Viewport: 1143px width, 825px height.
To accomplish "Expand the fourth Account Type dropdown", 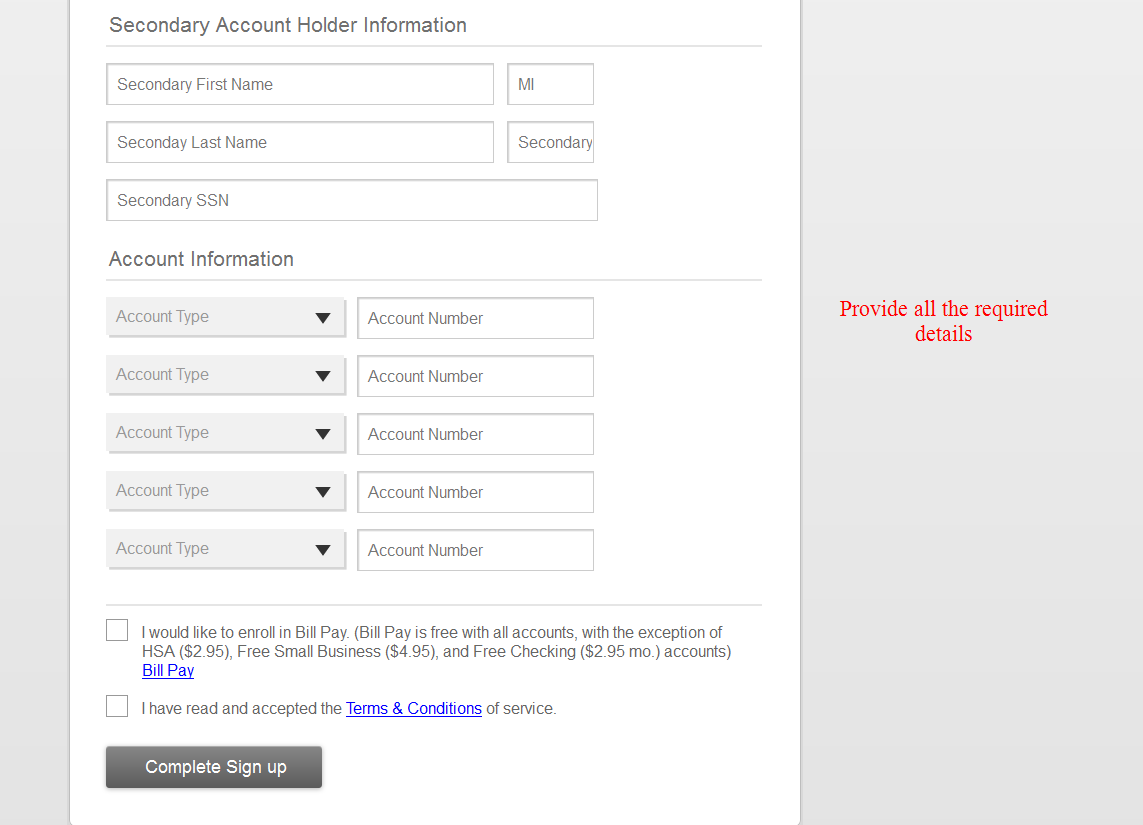I will pos(225,491).
